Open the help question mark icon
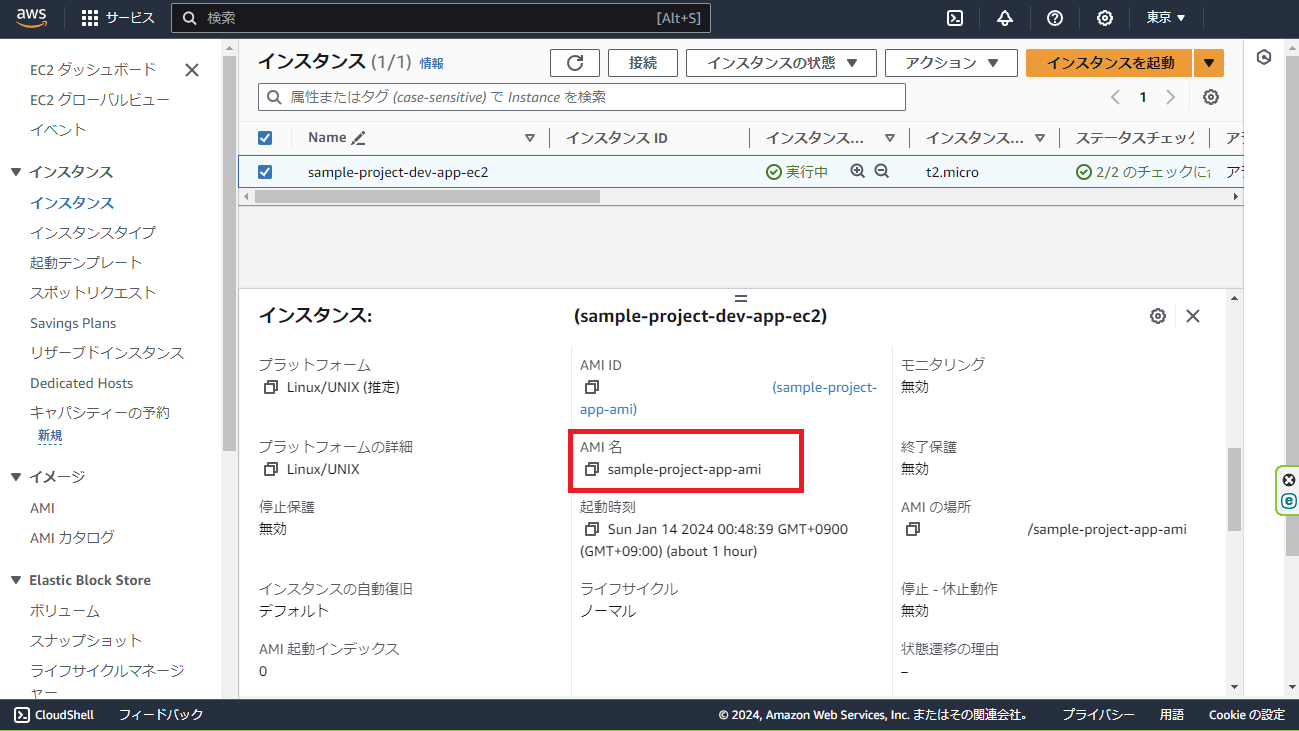The image size is (1299, 731). coord(1055,18)
